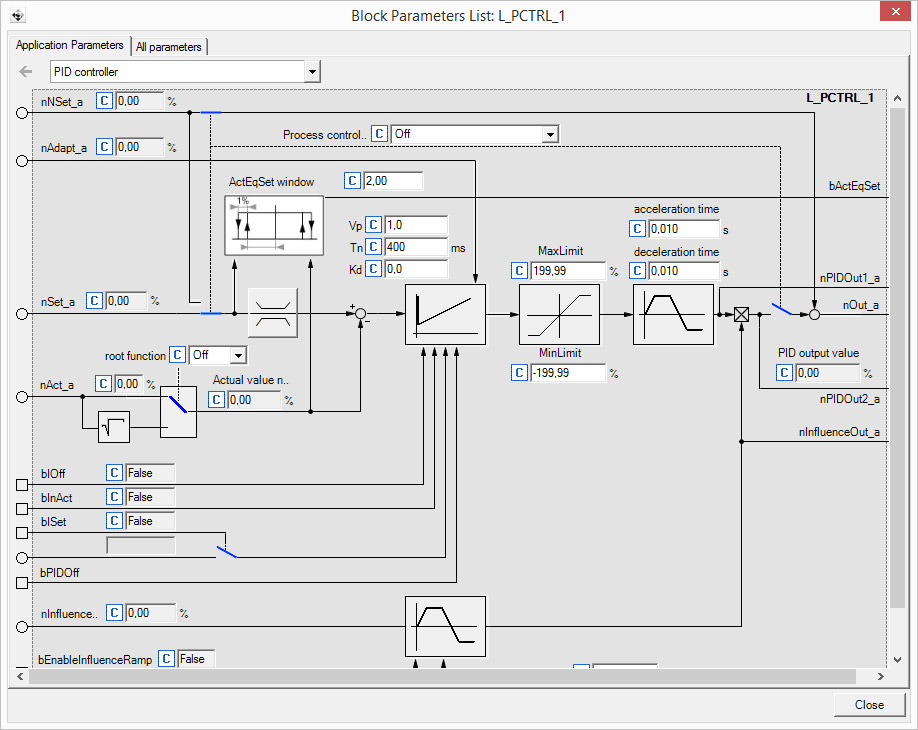Screen dimensions: 918x730
Task: Click the acceleration/deceleration ramp block icon
Action: click(673, 314)
